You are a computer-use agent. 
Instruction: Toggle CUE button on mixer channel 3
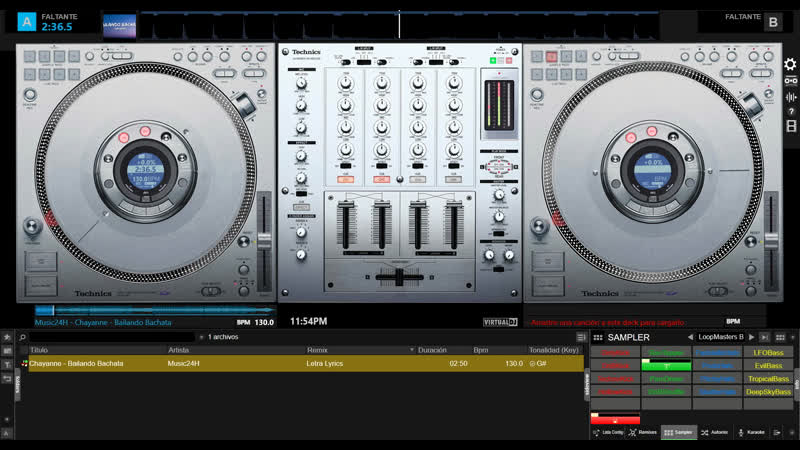click(418, 180)
